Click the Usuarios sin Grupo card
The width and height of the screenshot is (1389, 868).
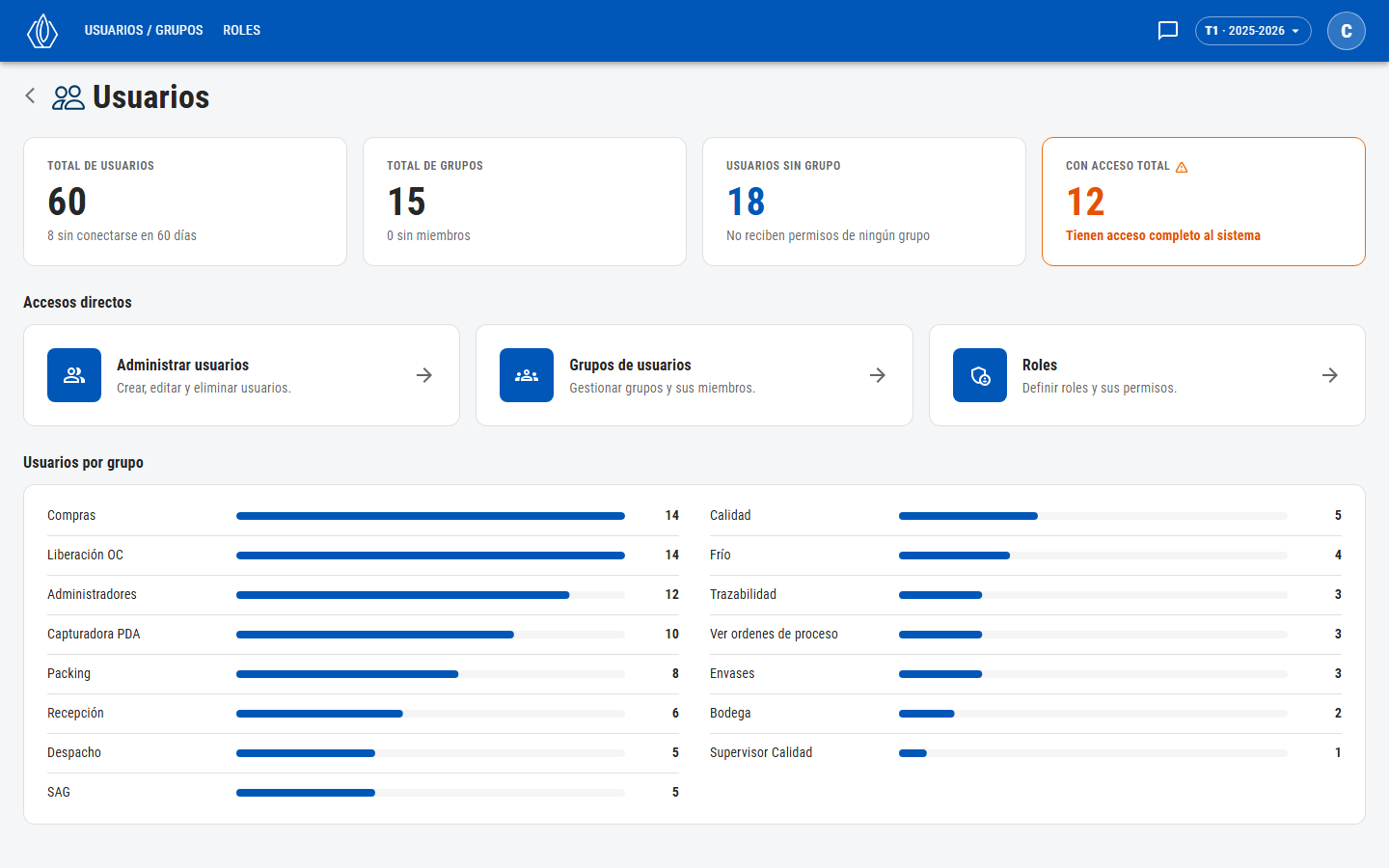click(x=864, y=202)
